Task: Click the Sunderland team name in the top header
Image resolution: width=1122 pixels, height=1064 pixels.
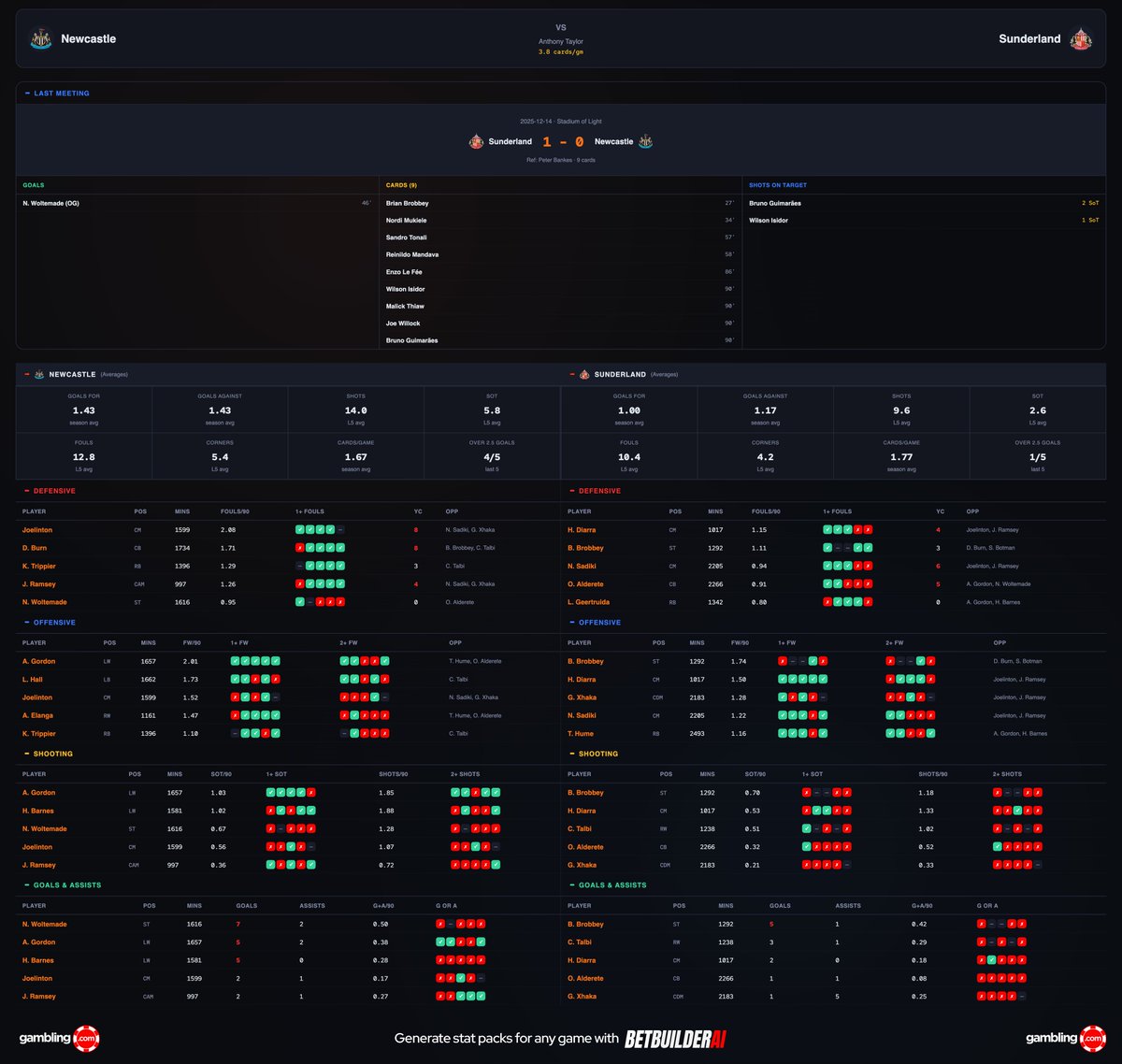Action: tap(1029, 39)
